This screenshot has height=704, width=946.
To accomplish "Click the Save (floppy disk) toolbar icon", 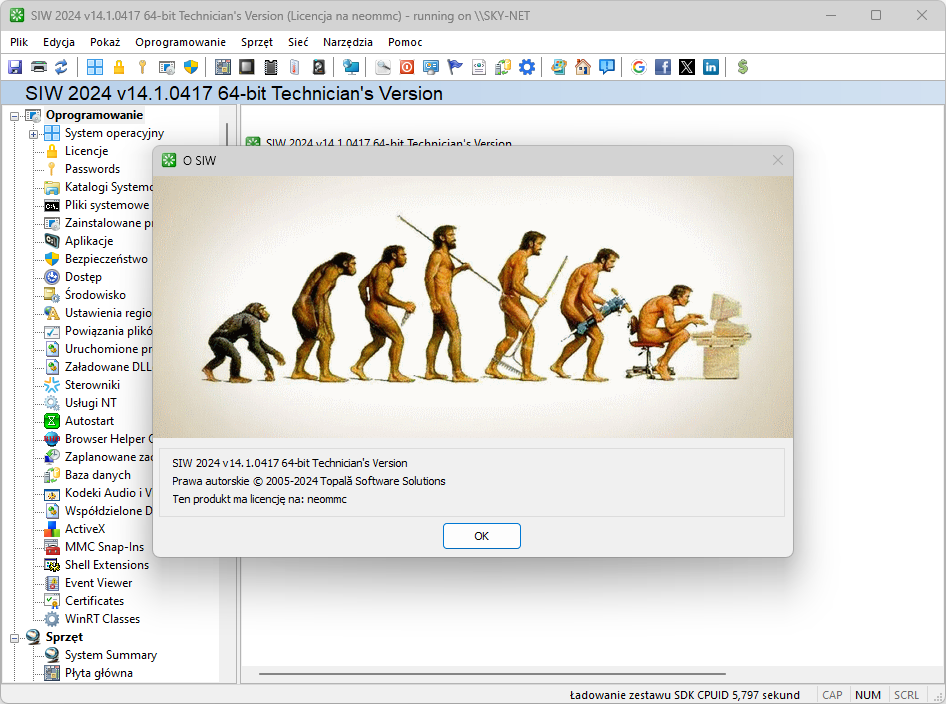I will 15,67.
